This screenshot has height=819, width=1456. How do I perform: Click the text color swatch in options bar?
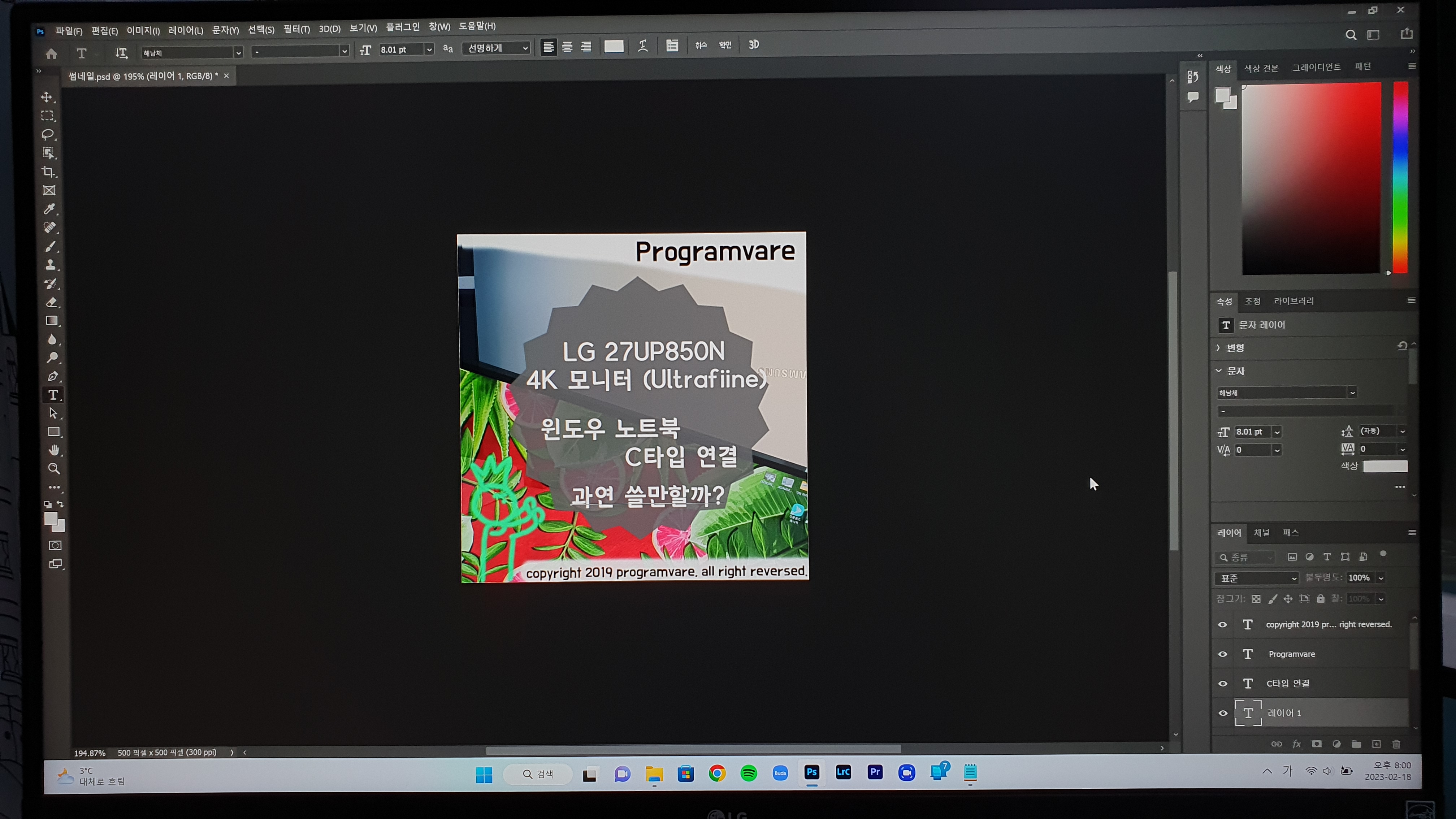(613, 46)
